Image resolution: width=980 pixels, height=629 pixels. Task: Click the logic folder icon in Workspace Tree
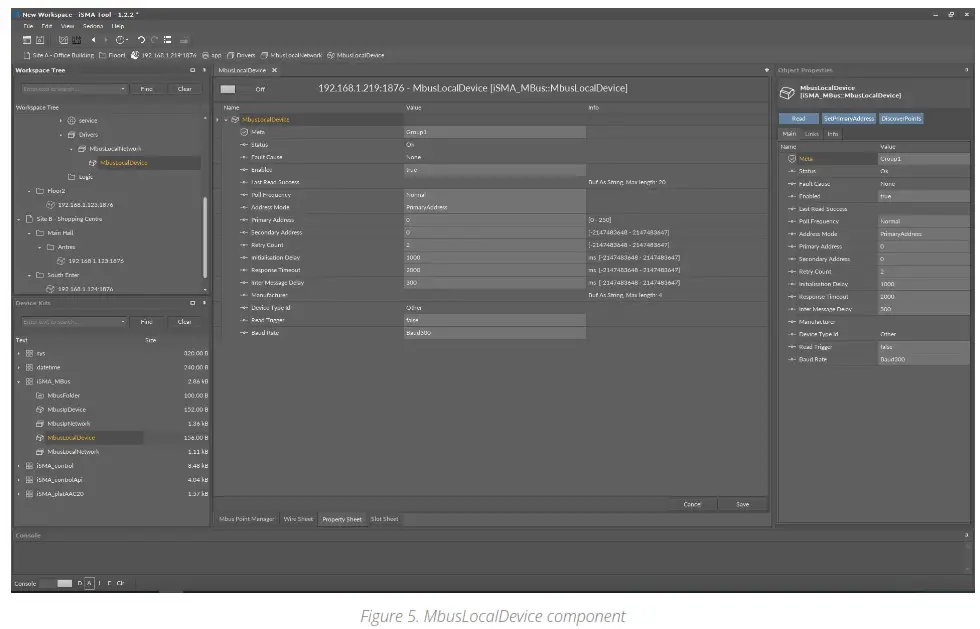pyautogui.click(x=71, y=177)
